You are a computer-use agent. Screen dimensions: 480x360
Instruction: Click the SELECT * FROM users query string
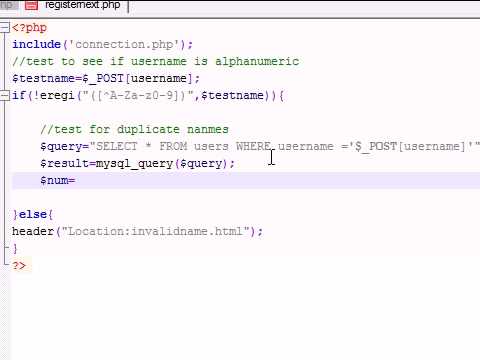(x=284, y=146)
